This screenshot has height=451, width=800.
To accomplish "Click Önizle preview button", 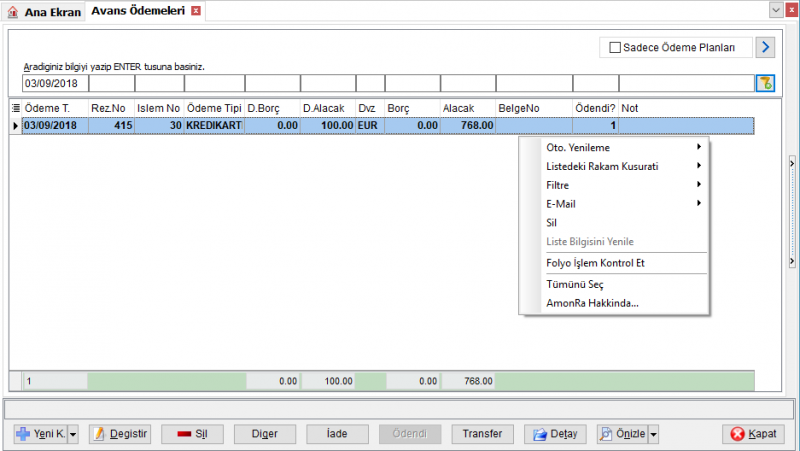I will (x=622, y=434).
